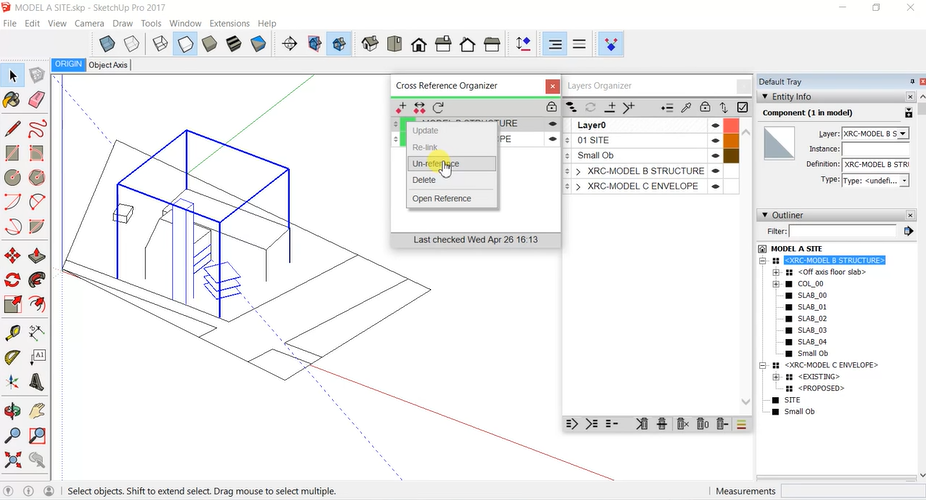The width and height of the screenshot is (926, 500).
Task: Open the Extensions menu
Action: click(229, 23)
